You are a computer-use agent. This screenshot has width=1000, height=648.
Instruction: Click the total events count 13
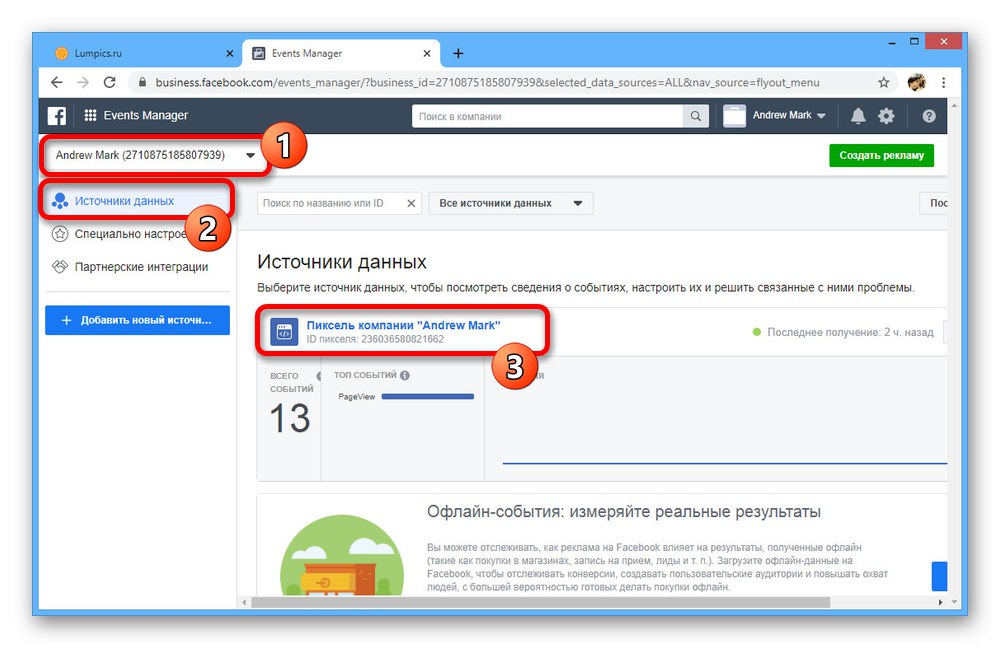290,418
